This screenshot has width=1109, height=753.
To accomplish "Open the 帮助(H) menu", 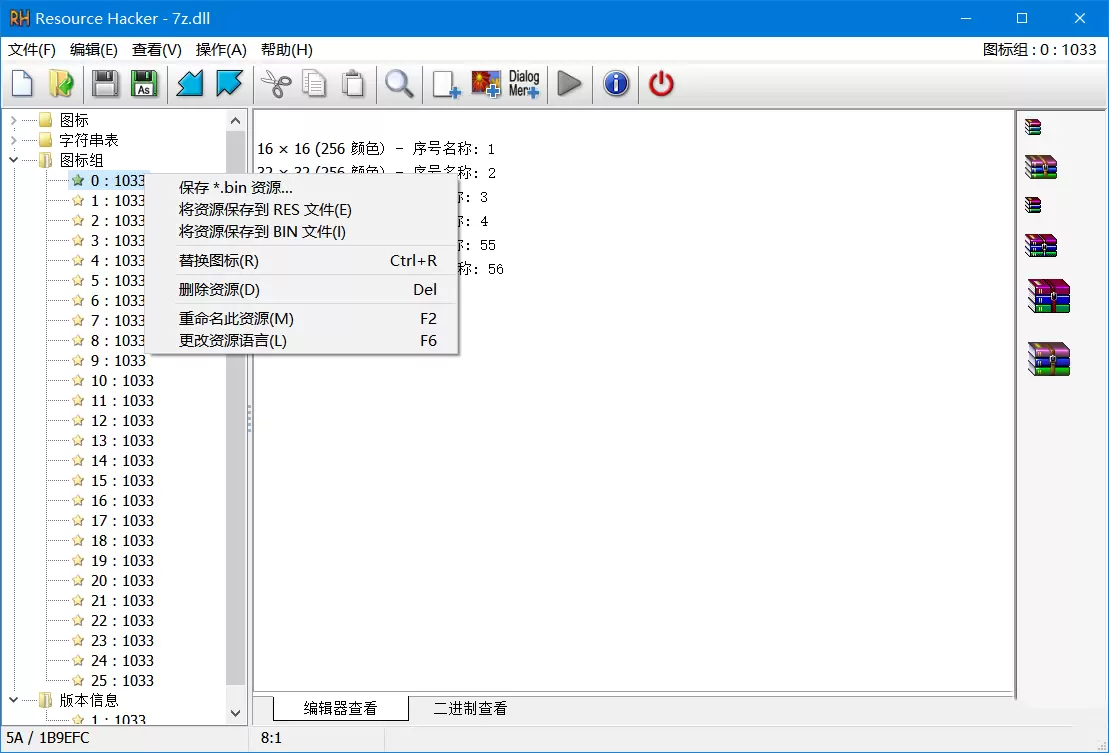I will (x=286, y=49).
